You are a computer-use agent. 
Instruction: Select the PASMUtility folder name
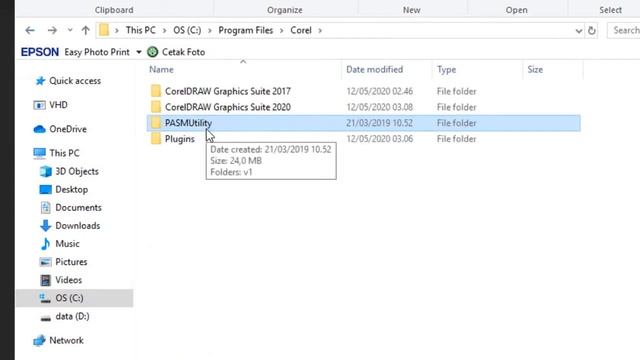coord(188,123)
